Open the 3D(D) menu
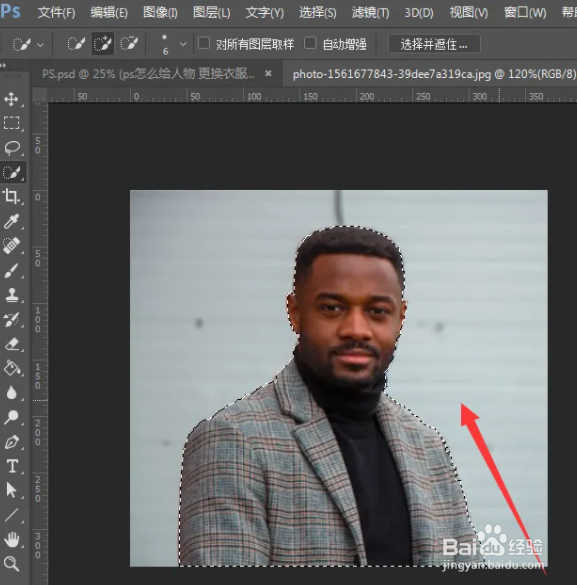Viewport: 577px width, 585px height. 419,13
